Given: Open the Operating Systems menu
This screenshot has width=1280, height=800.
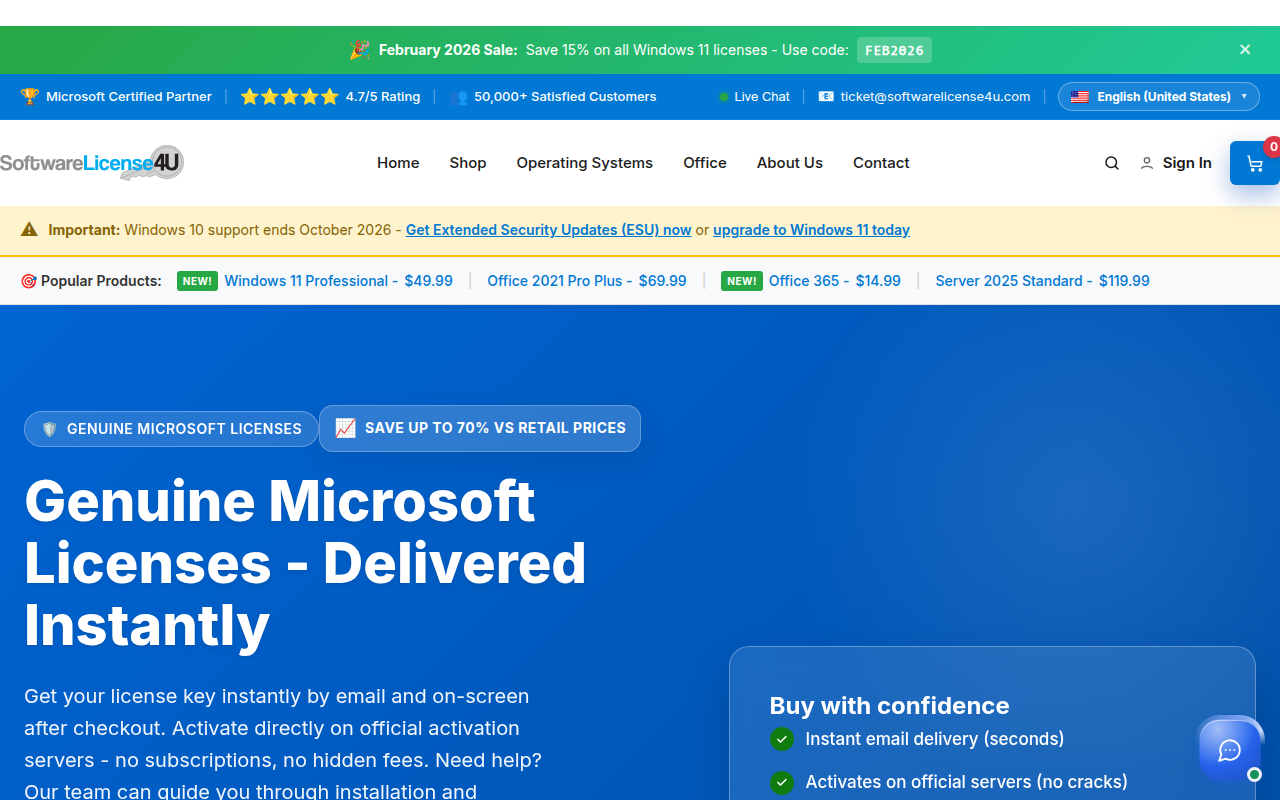Looking at the screenshot, I should point(585,163).
